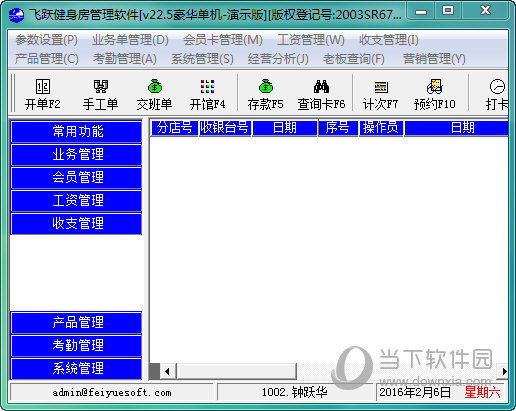Click the last 日期 column header
The height and width of the screenshot is (411, 516).
(x=456, y=128)
